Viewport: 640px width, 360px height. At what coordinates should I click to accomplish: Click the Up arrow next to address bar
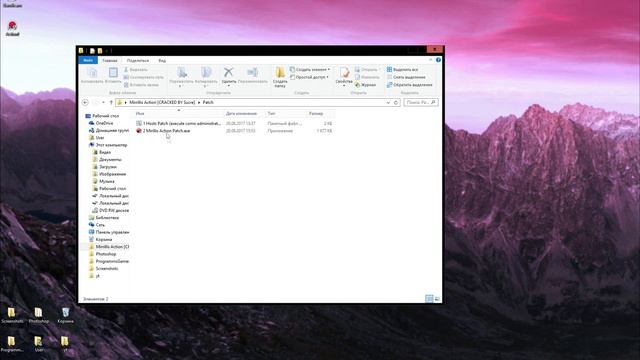point(111,102)
